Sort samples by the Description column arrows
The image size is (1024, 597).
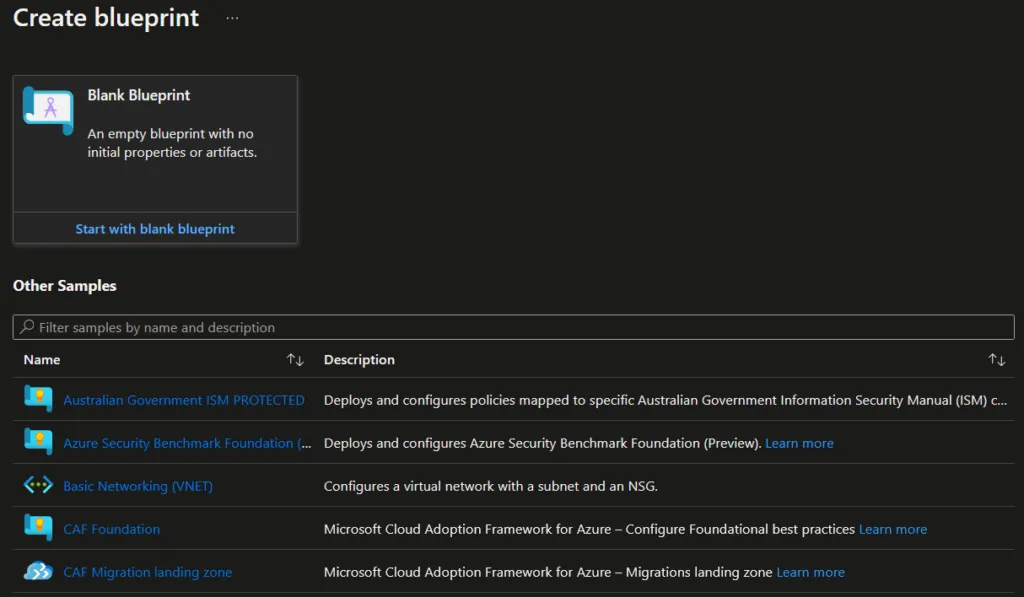tap(997, 360)
